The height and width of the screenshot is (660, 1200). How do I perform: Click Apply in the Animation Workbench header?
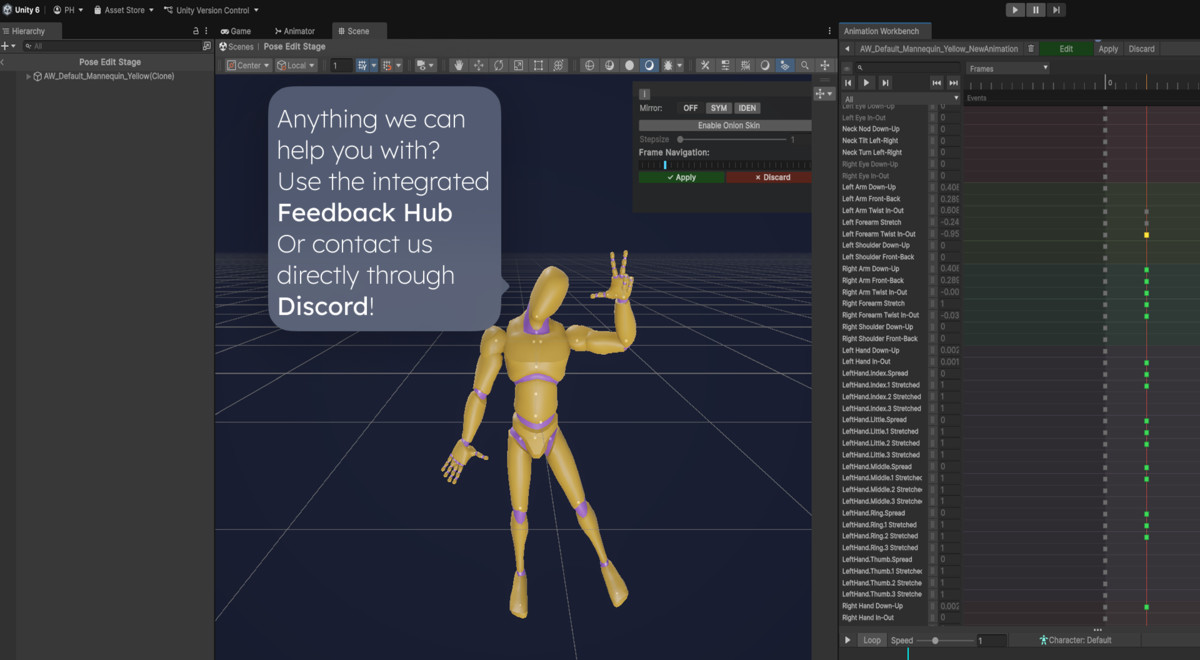pos(1108,48)
